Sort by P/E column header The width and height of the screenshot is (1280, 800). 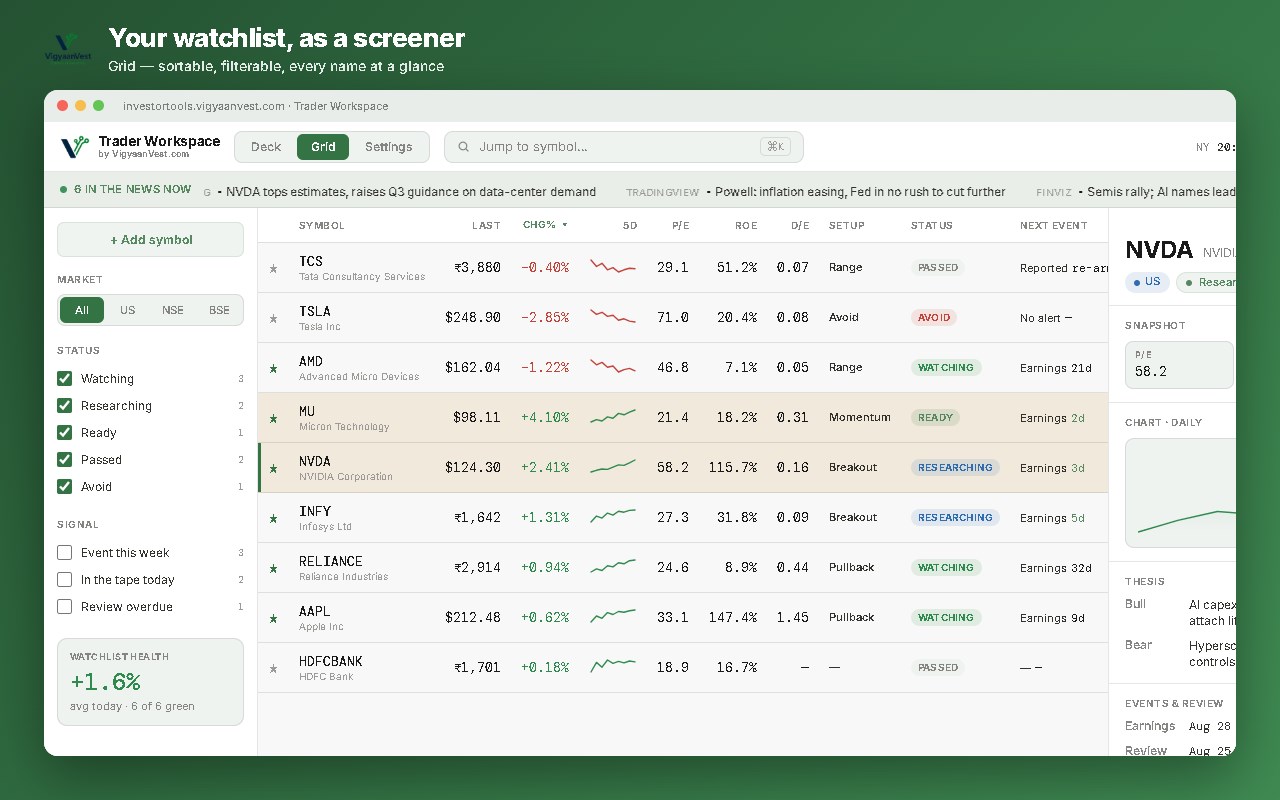tap(679, 225)
